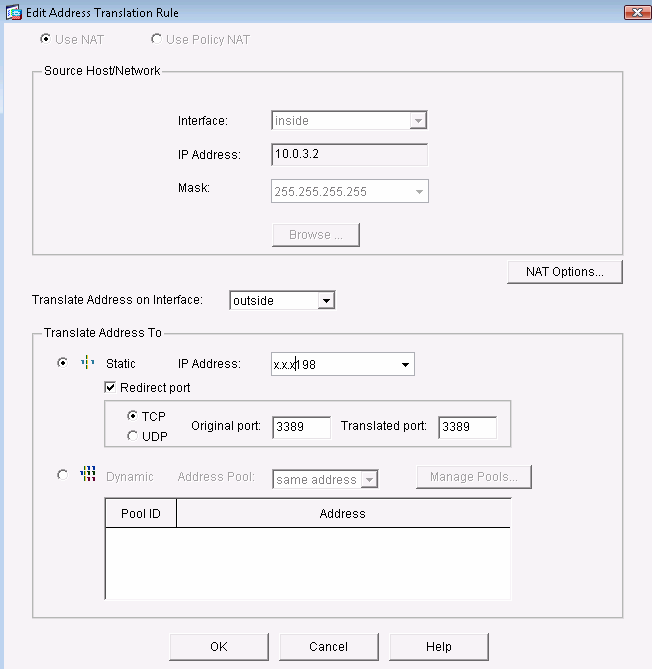Open NAT Options... dialog

[x=565, y=272]
